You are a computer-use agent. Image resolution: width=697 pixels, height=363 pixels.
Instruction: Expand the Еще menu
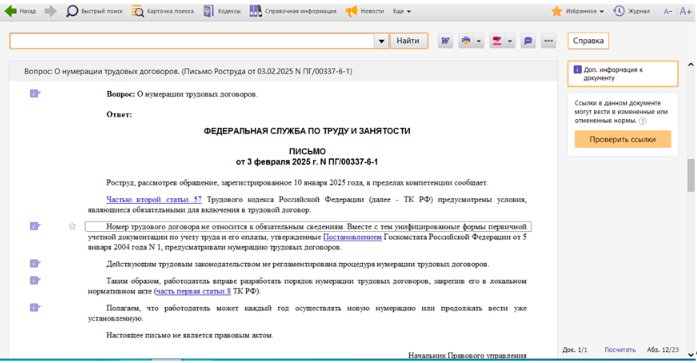pos(402,11)
